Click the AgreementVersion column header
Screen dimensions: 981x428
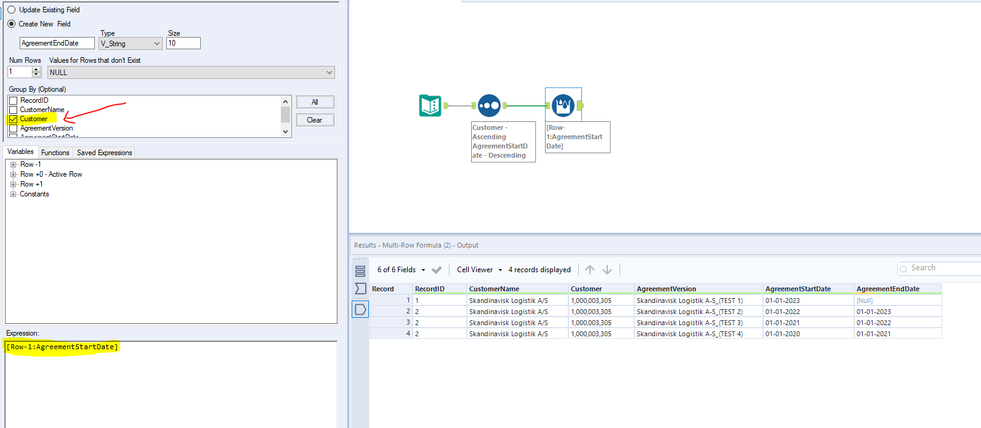click(698, 288)
